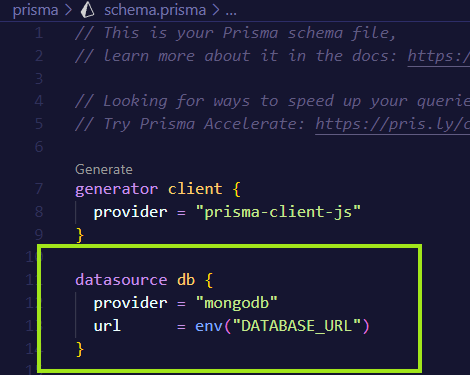Click the datasource keyword
Image resolution: width=470 pixels, height=375 pixels.
(x=121, y=279)
